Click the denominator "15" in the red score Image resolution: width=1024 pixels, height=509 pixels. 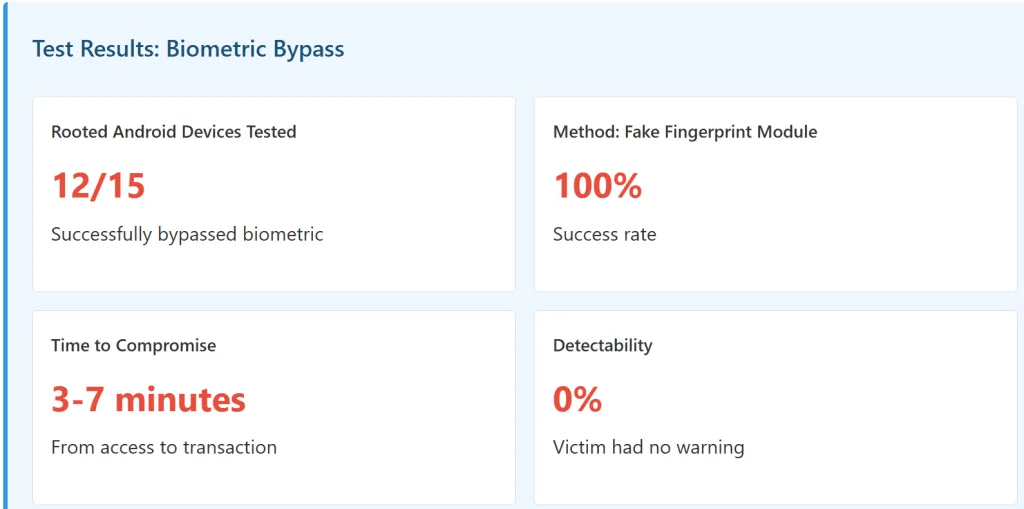coord(124,186)
